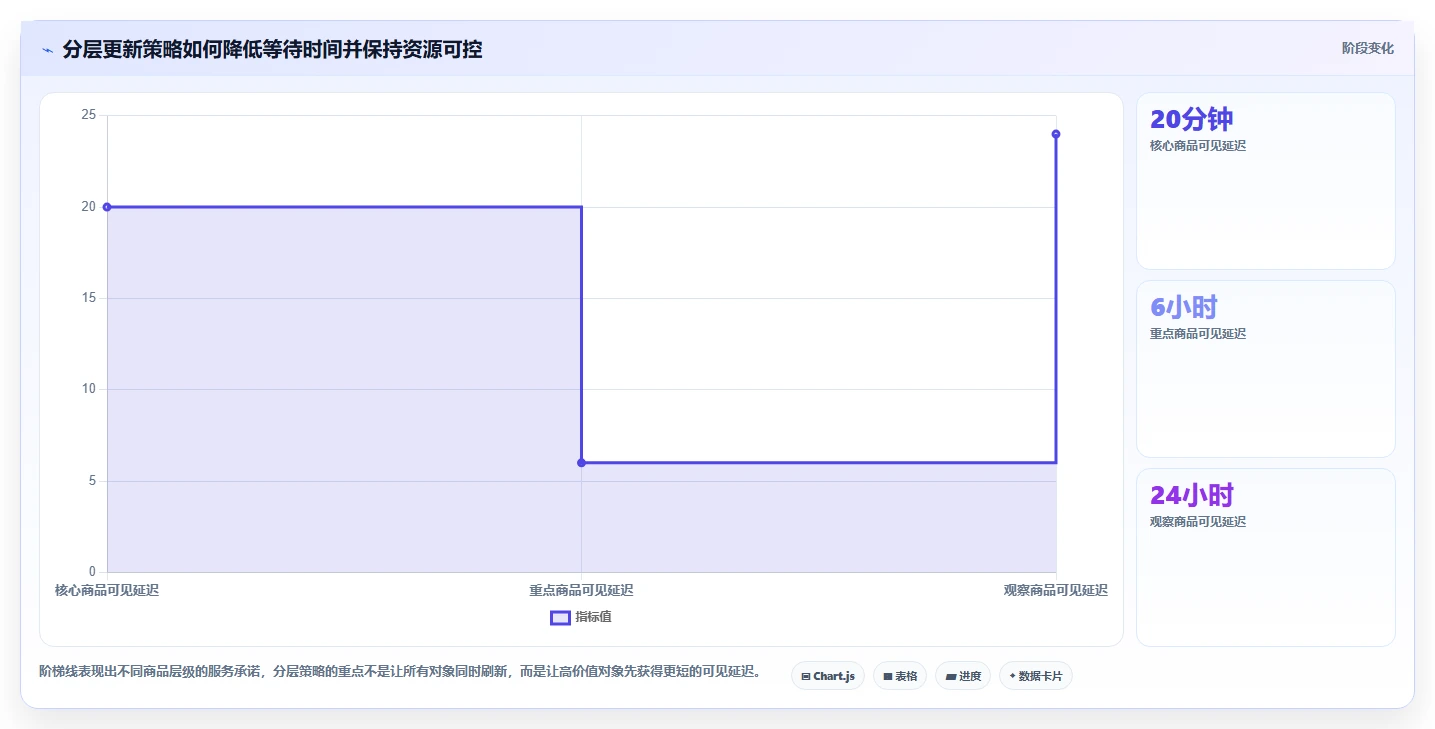The width and height of the screenshot is (1435, 729).
Task: Click the footnote text starting with 阶梯线
Action: pos(400,671)
